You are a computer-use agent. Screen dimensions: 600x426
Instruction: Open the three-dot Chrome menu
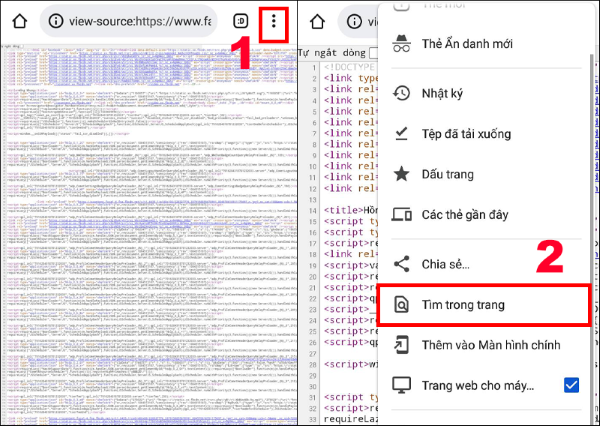pos(273,21)
